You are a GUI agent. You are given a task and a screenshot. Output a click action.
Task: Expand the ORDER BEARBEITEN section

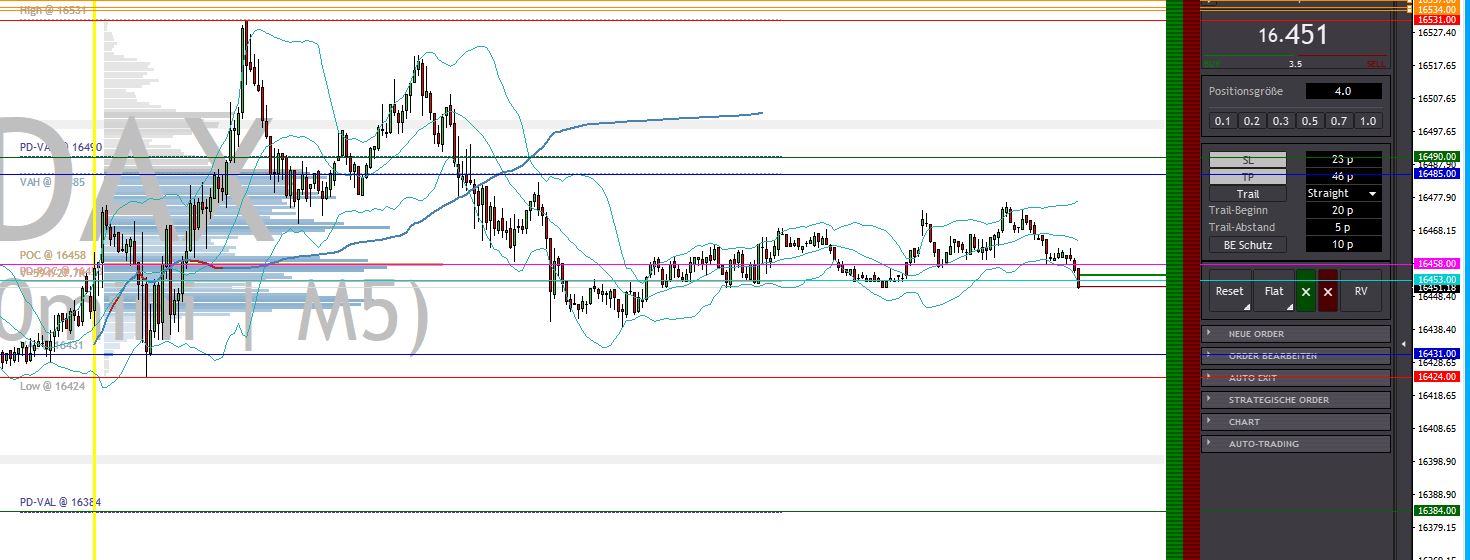tap(1296, 356)
